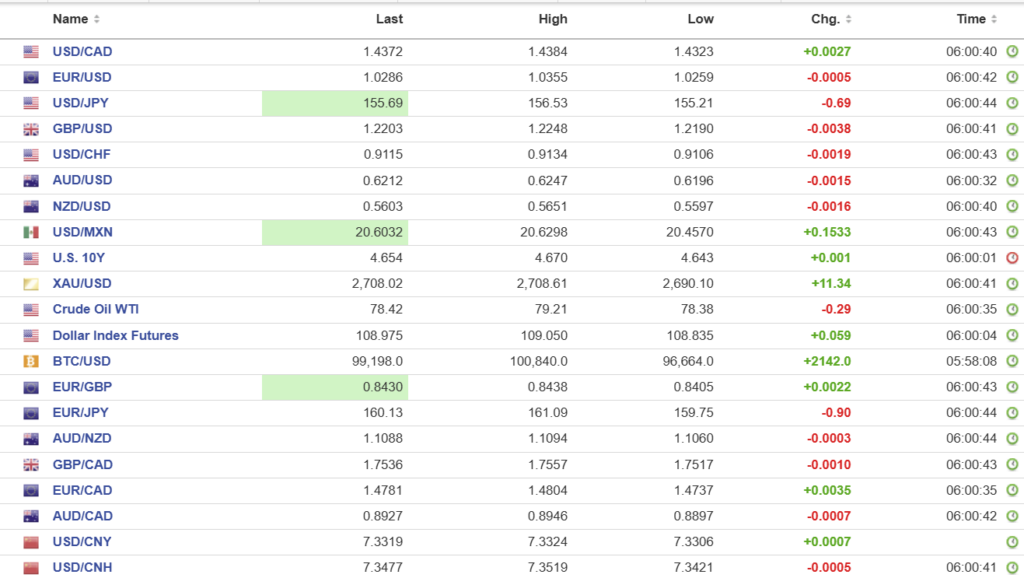Open the USD/JPY currency pair

pos(82,103)
